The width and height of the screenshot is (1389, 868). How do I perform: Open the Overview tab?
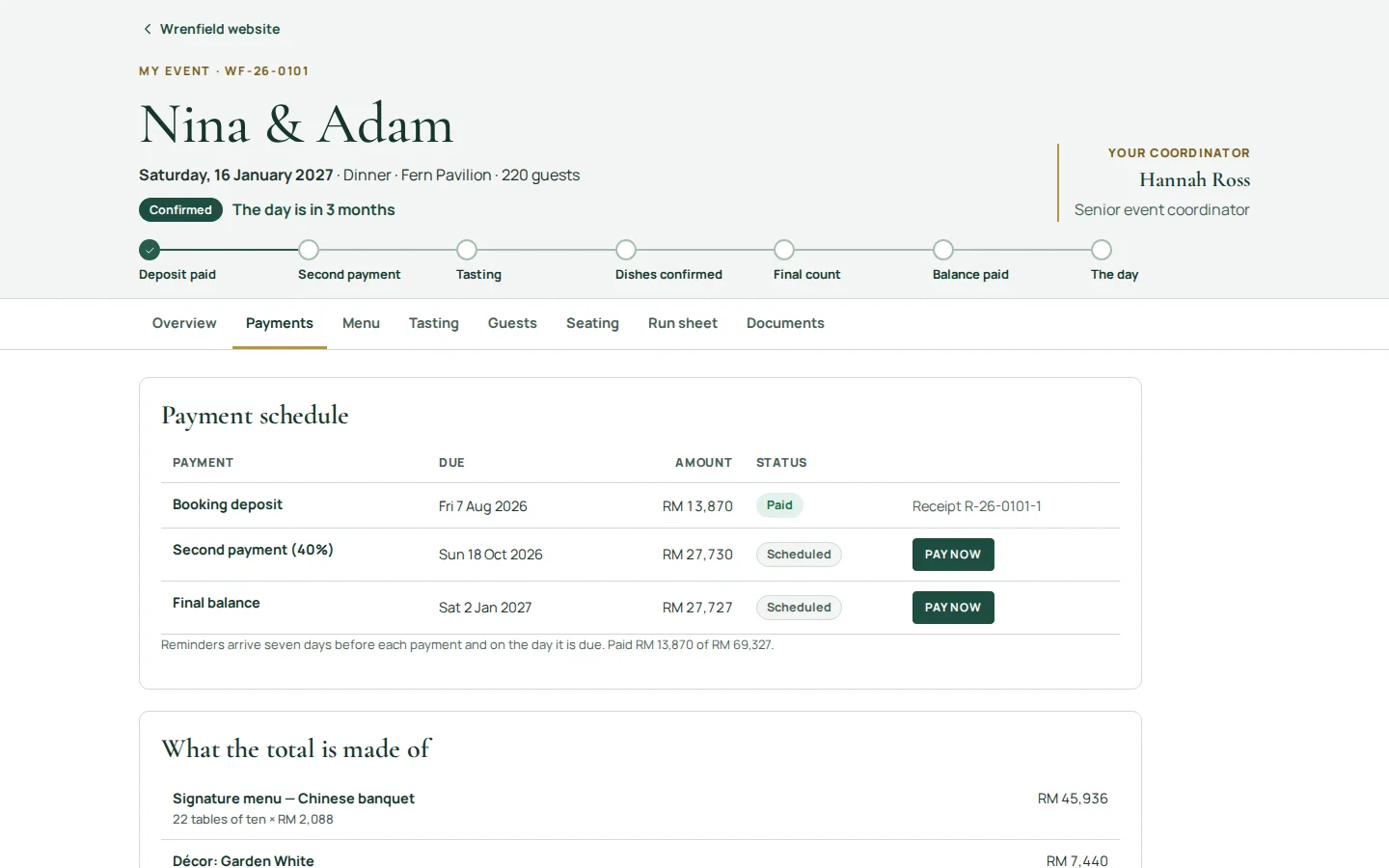184,323
